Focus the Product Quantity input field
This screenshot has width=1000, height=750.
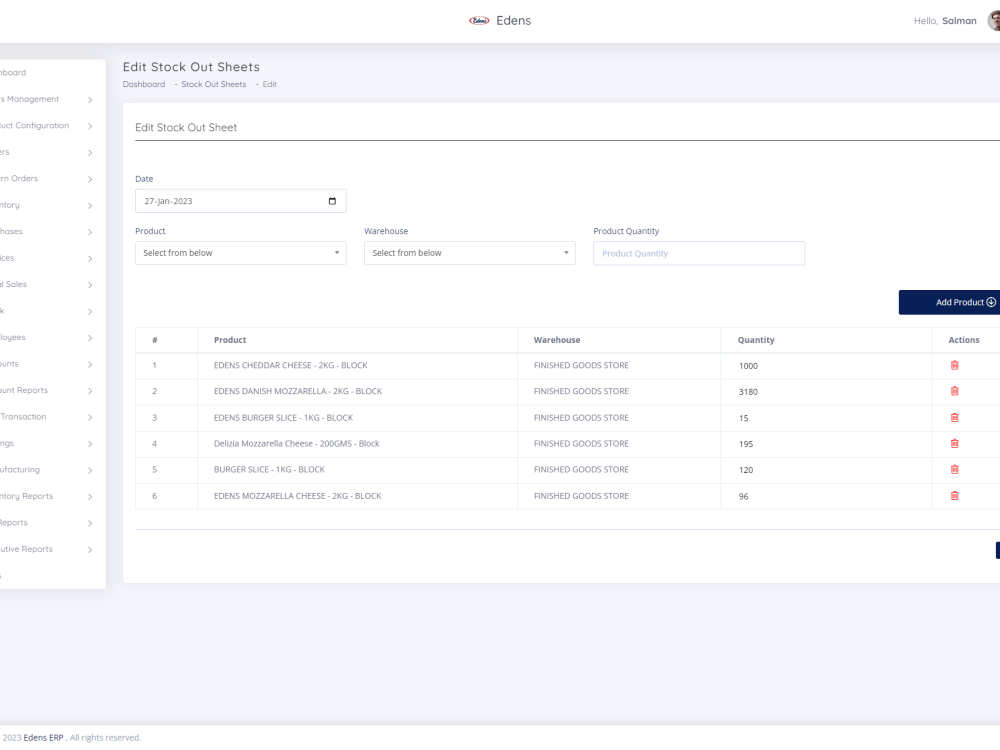tap(699, 253)
